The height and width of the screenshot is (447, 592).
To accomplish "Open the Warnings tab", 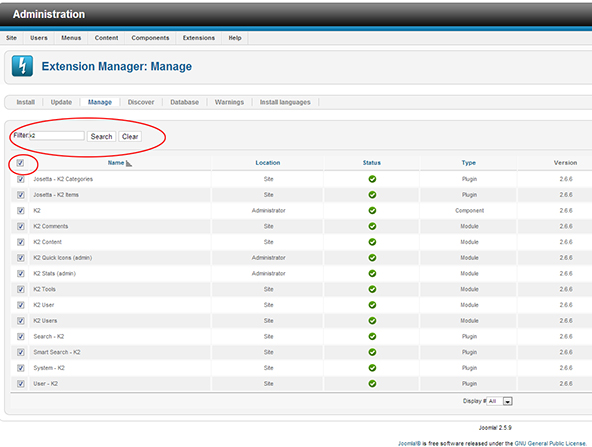I will pos(229,102).
